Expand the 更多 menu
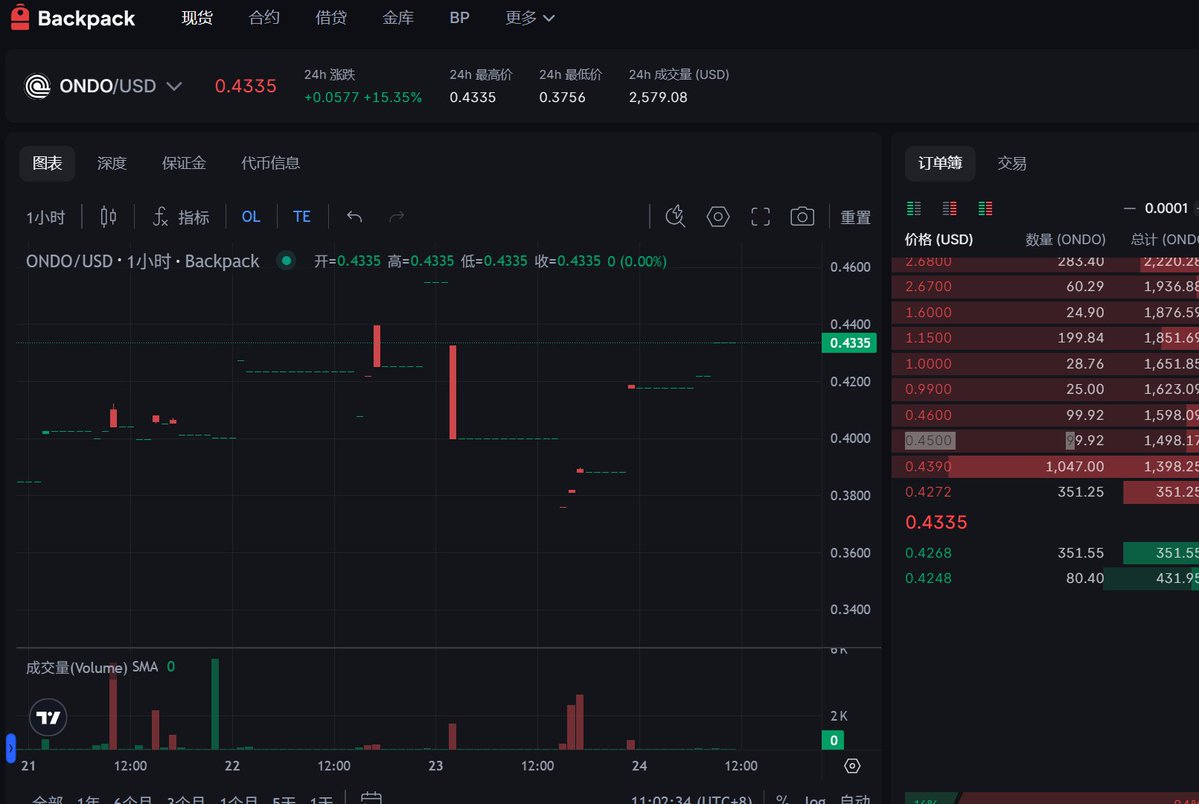 point(530,18)
